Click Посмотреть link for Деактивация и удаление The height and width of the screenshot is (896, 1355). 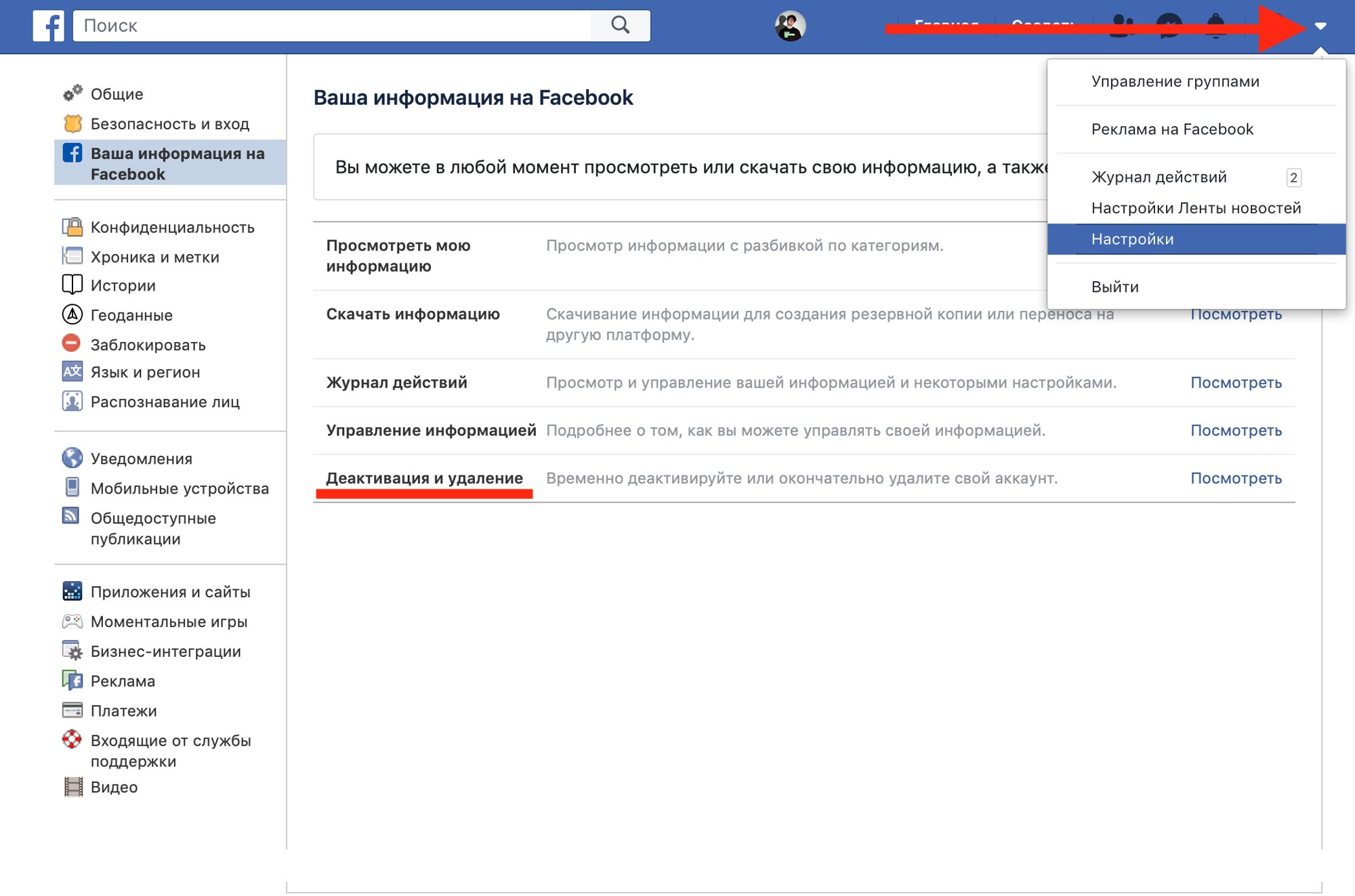pos(1236,479)
